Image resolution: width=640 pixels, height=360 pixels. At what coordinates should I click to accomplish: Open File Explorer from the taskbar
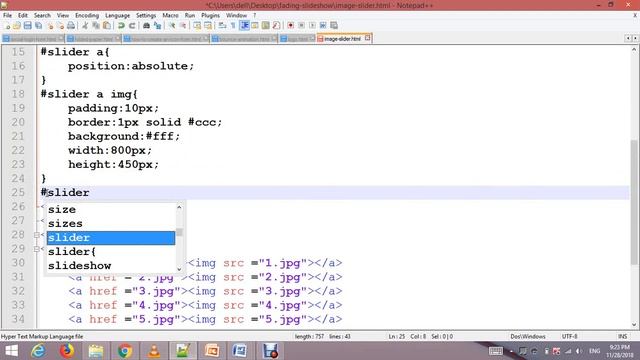coord(96,351)
